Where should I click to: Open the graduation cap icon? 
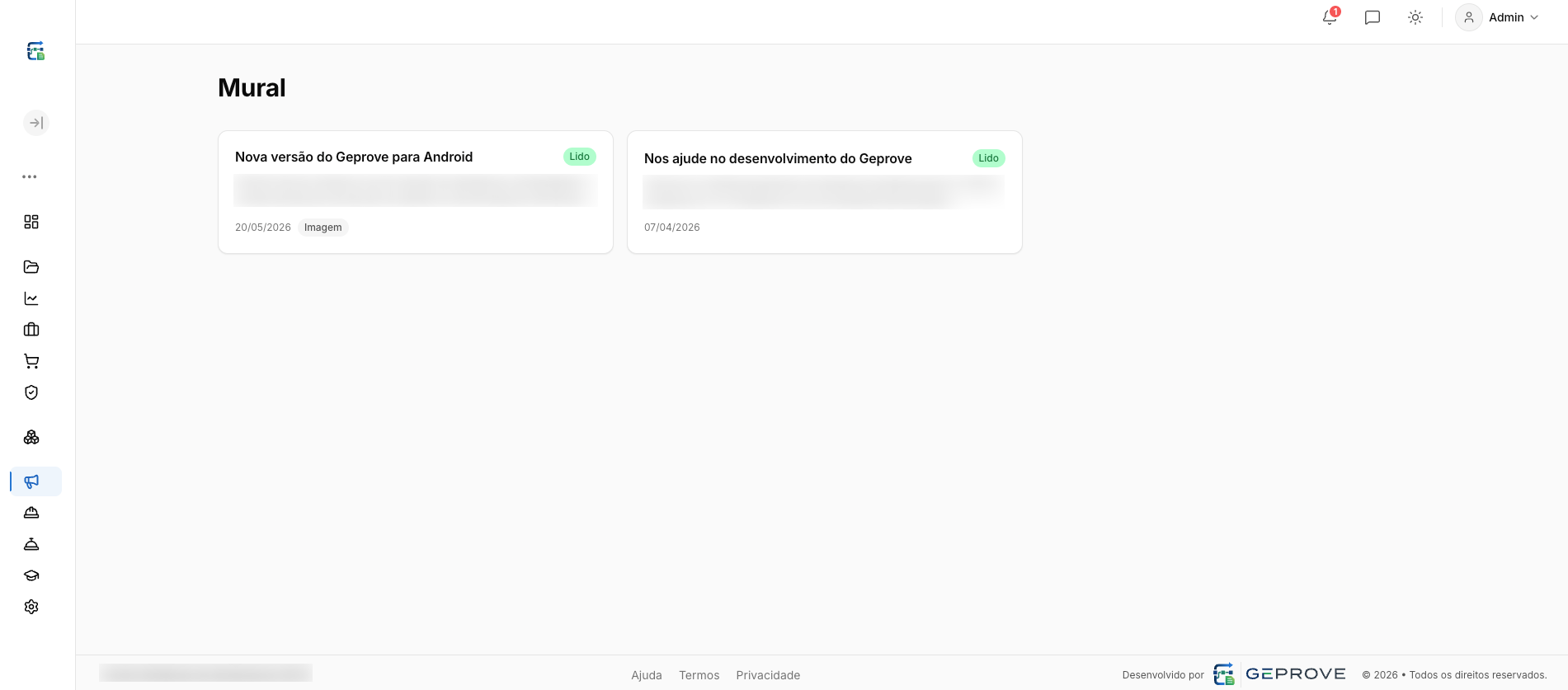tap(31, 575)
